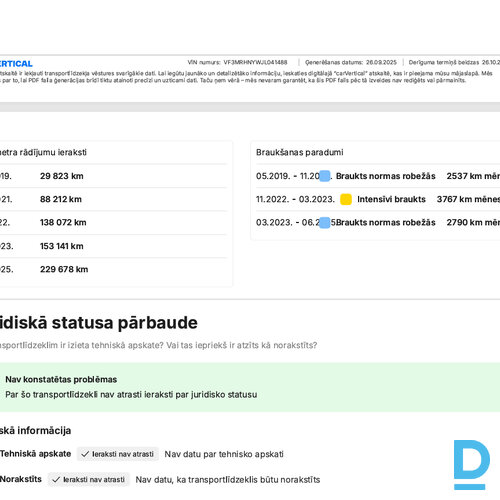Click the 138 072 km mileage record
500x500 pixels.
(63, 222)
